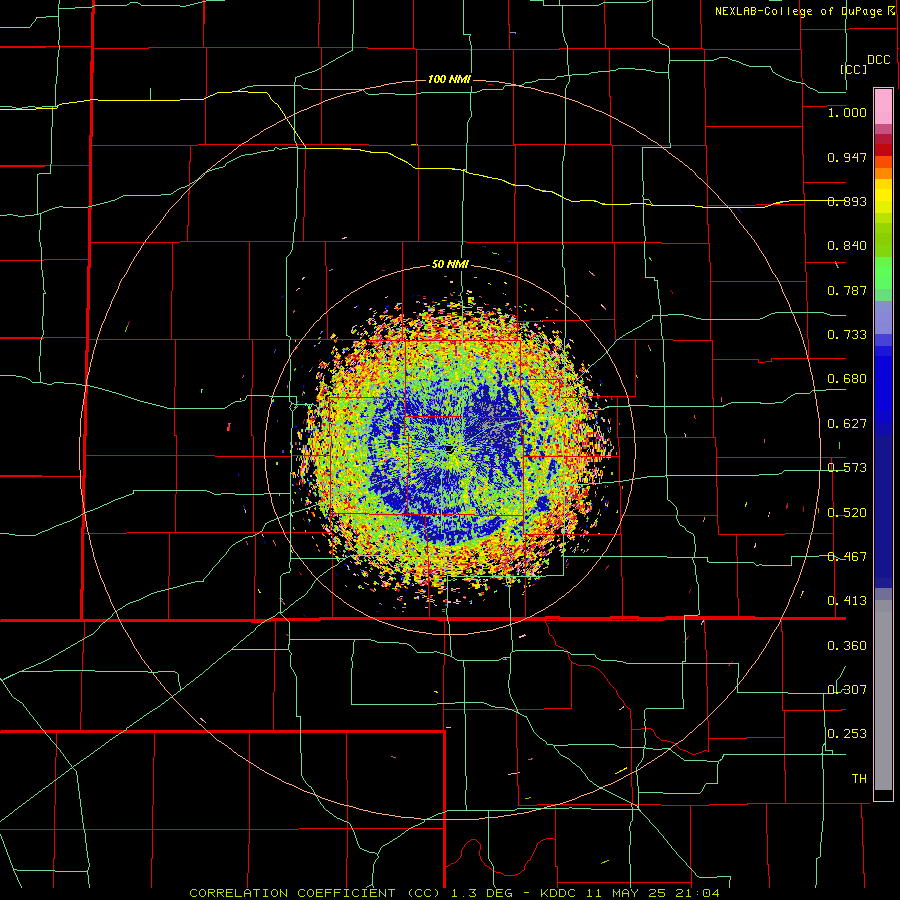This screenshot has width=900, height=900.
Task: Click the 0.787 legend value
Action: coord(847,290)
